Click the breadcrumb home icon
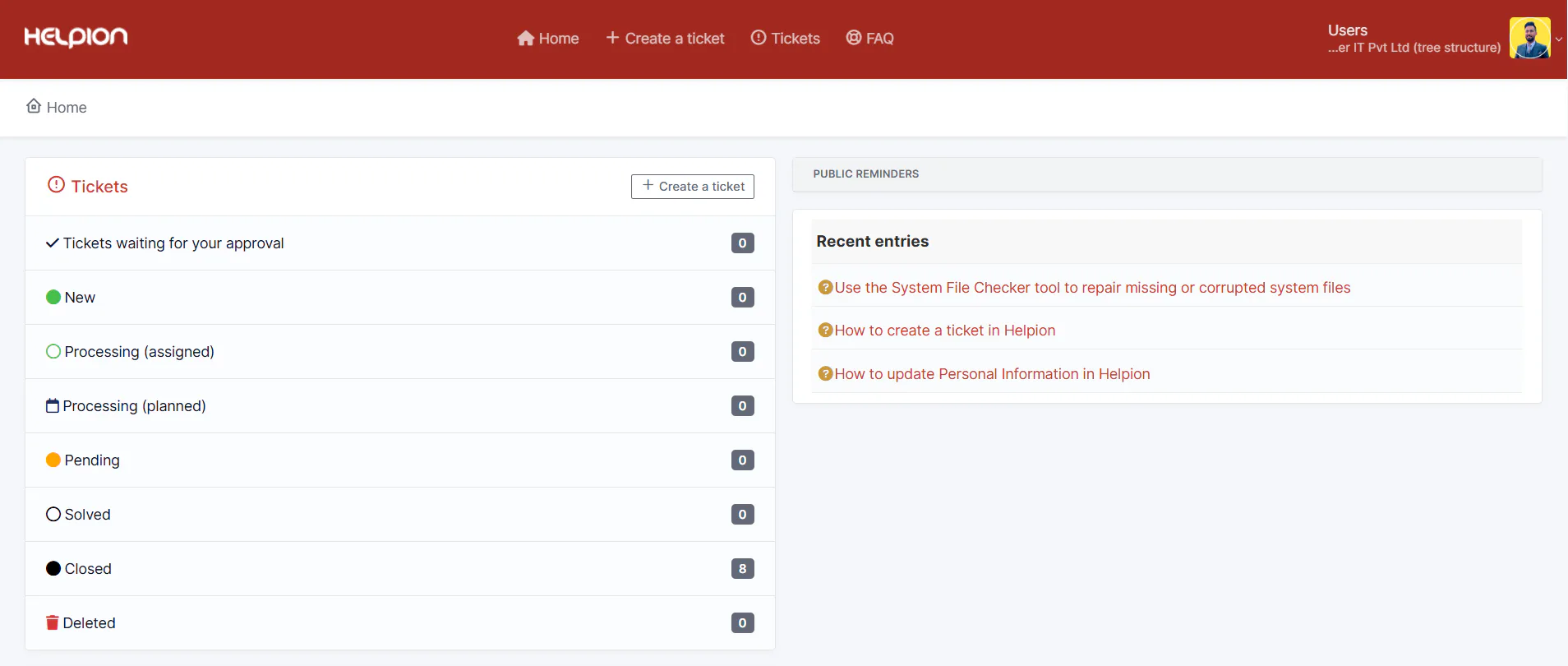 tap(34, 106)
